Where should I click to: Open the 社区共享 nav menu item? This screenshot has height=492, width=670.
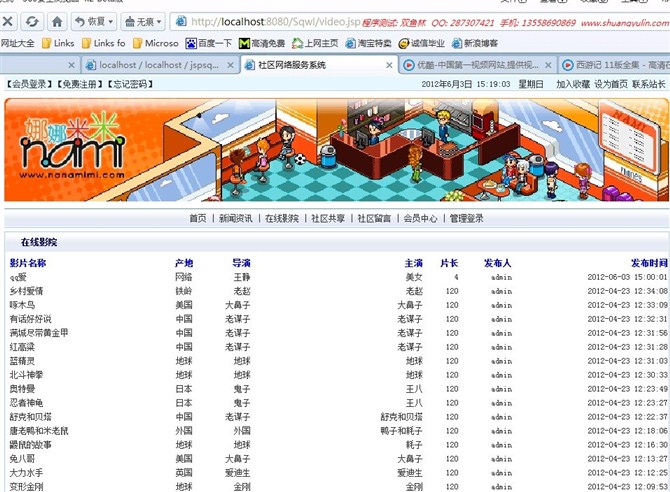pos(328,218)
